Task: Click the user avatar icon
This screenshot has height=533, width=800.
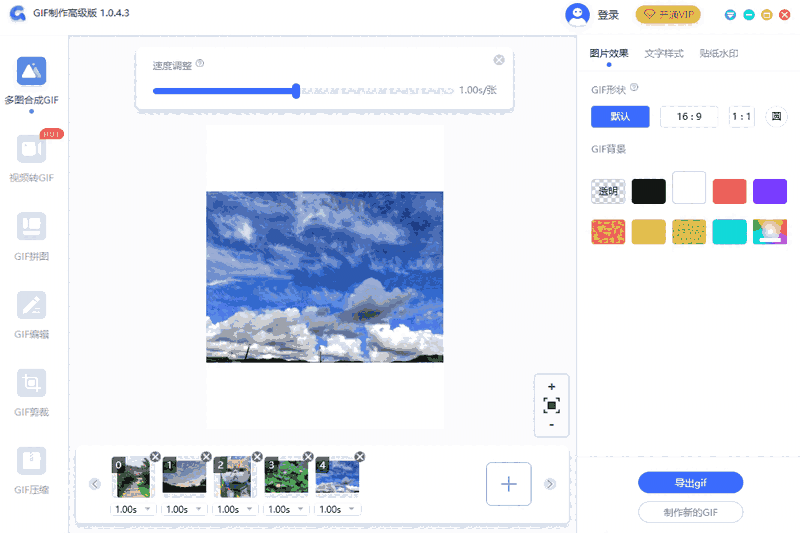Action: pos(577,14)
